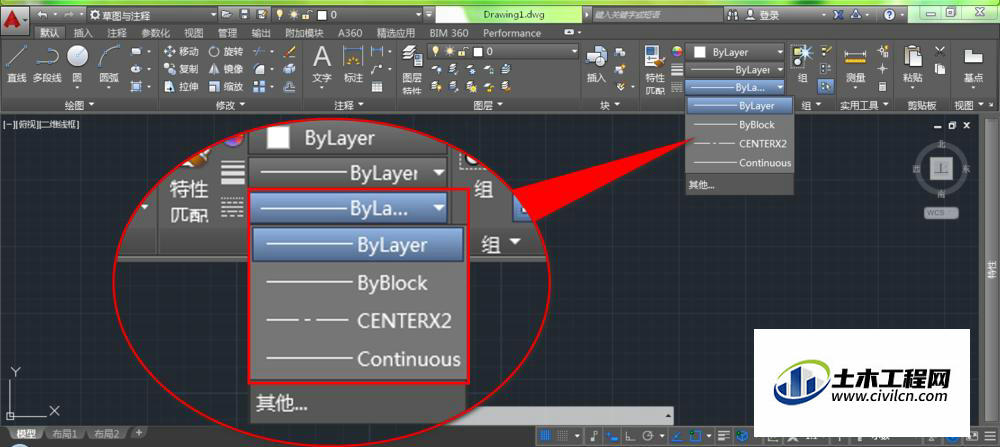Click the keyword search input field

656,14
